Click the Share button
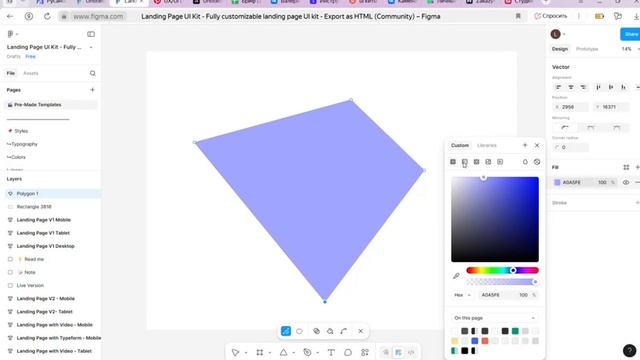Screen dimensions: 640x360 630,34
